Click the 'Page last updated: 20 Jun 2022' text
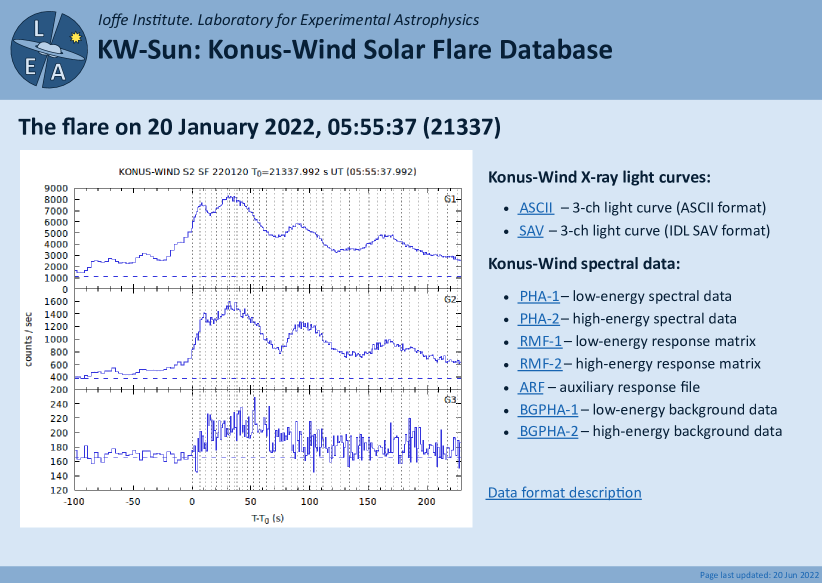Screen dimensions: 822x583 coord(759,575)
